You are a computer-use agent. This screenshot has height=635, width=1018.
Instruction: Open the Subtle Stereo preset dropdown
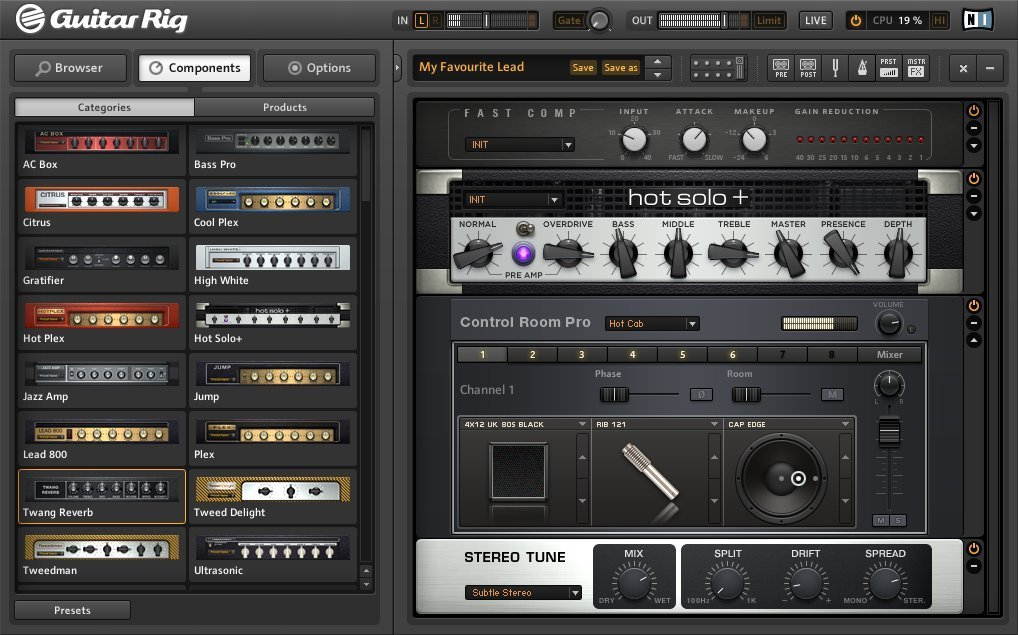[523, 592]
